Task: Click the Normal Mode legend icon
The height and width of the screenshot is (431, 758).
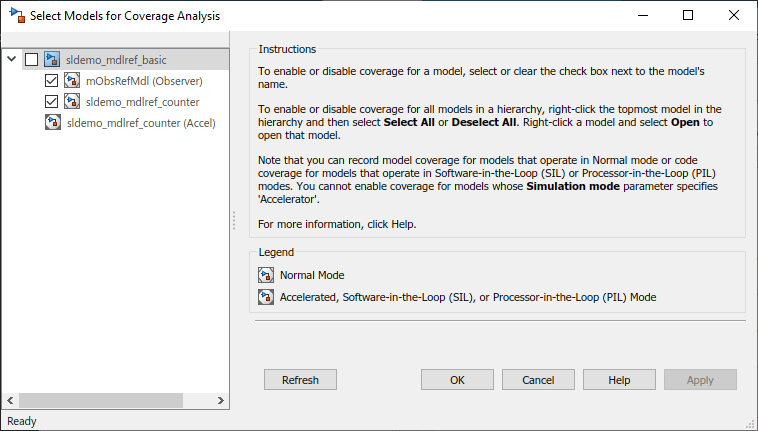Action: (x=266, y=275)
